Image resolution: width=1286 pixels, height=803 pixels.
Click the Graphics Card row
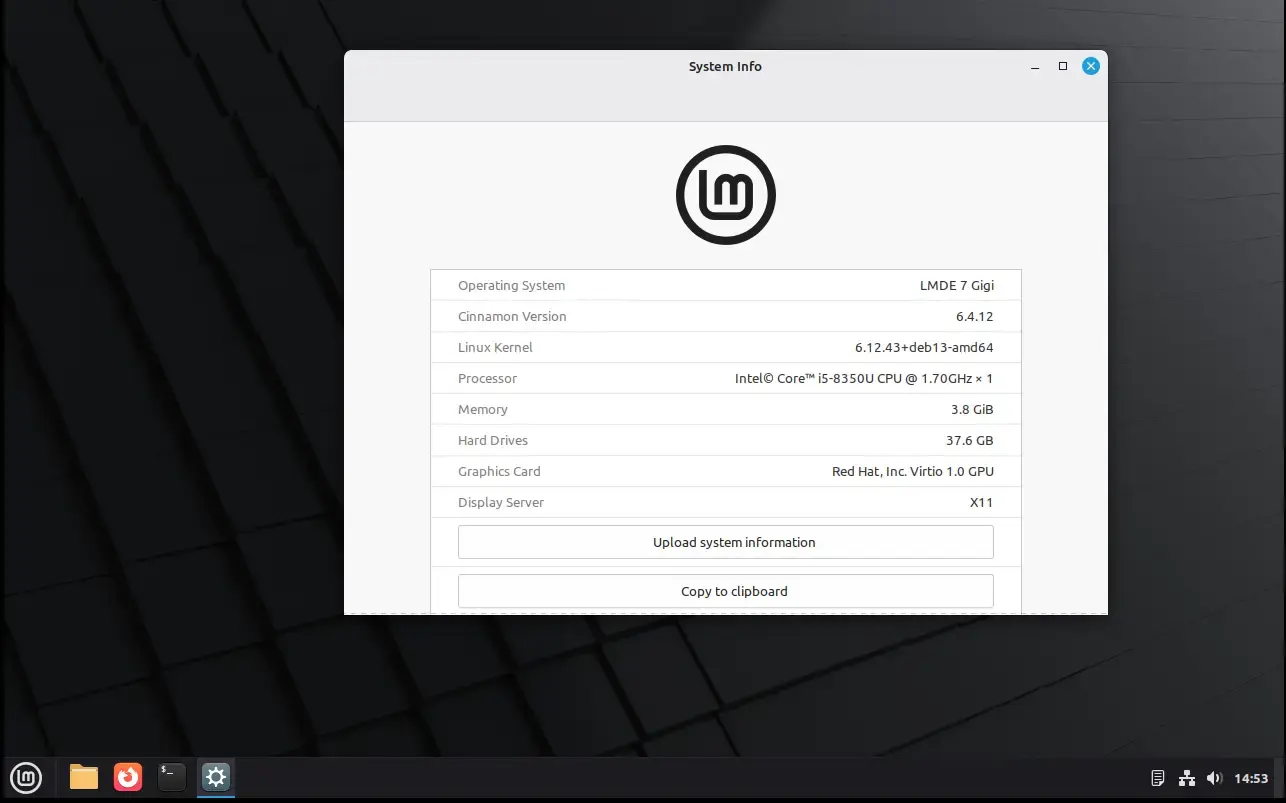point(726,471)
